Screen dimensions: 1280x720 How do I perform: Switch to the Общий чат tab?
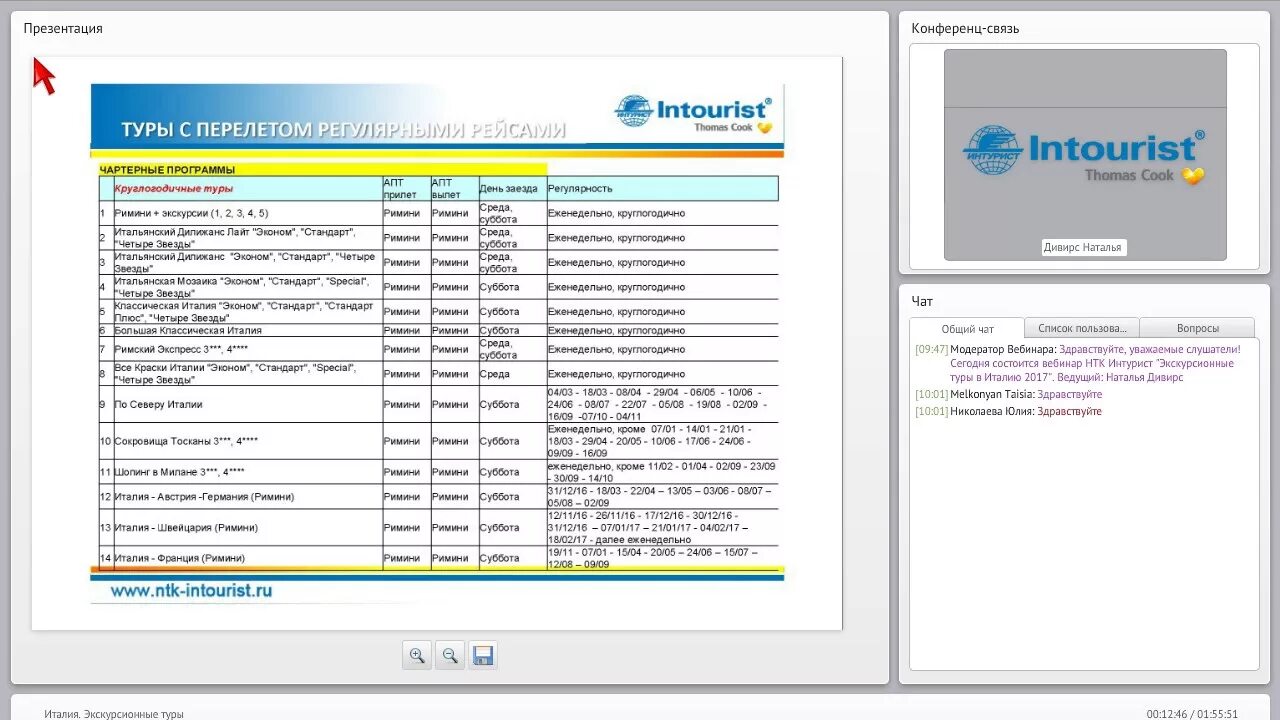tap(967, 328)
